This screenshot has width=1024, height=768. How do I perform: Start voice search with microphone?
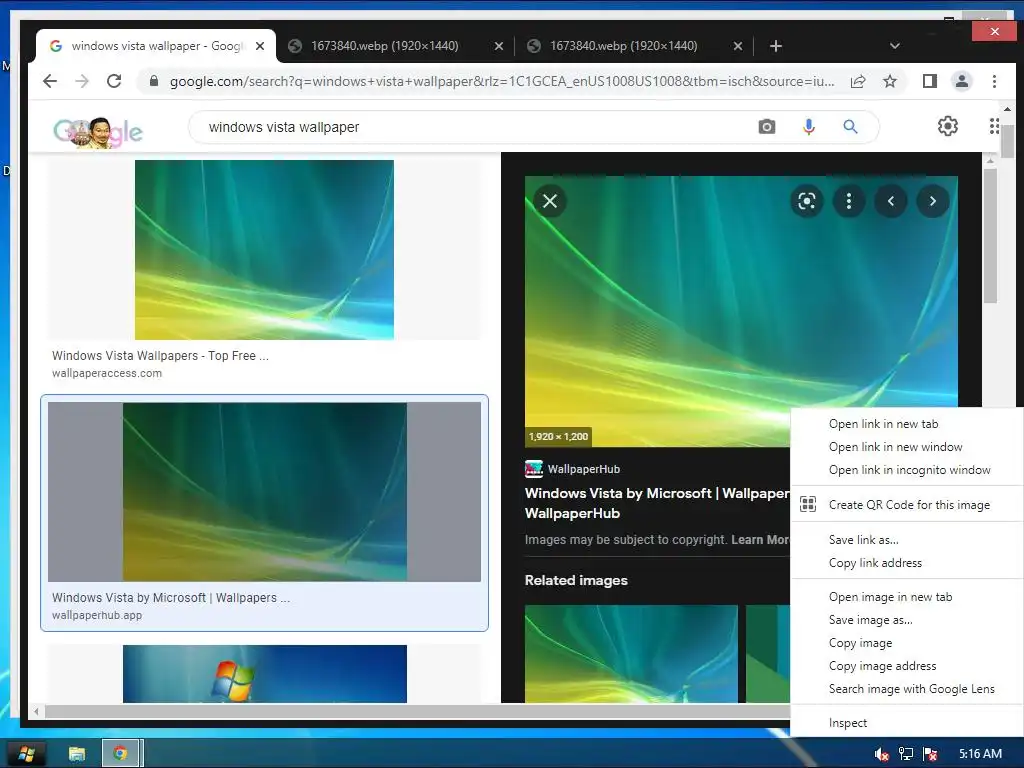(x=808, y=127)
